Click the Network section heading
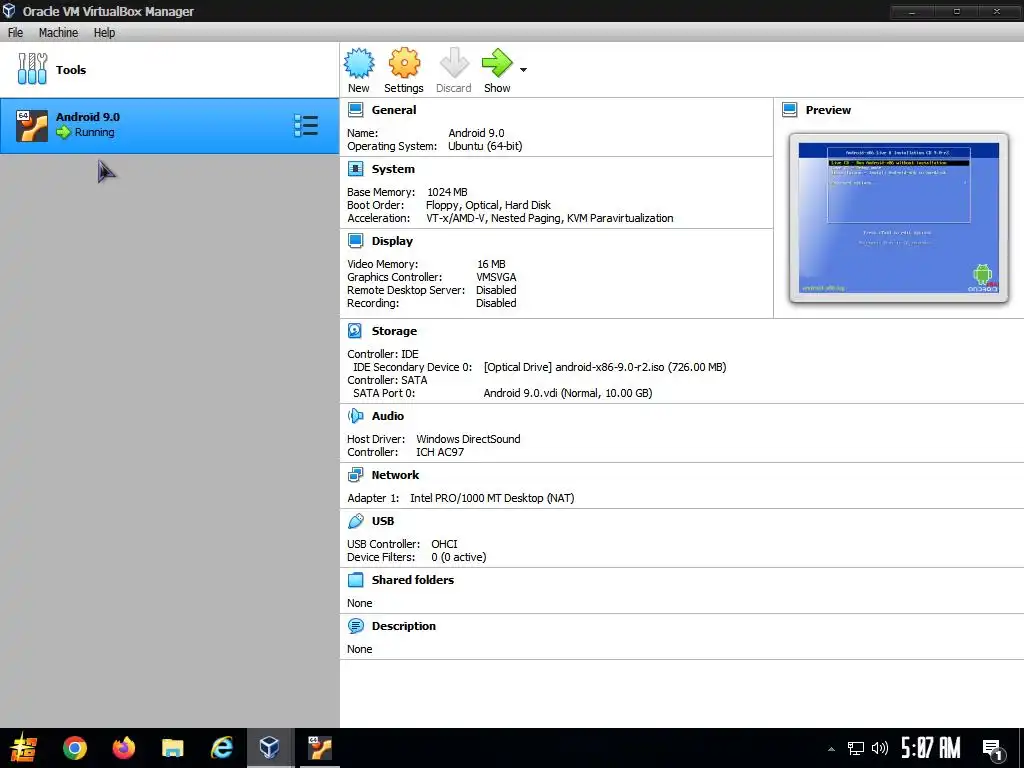 coord(395,475)
